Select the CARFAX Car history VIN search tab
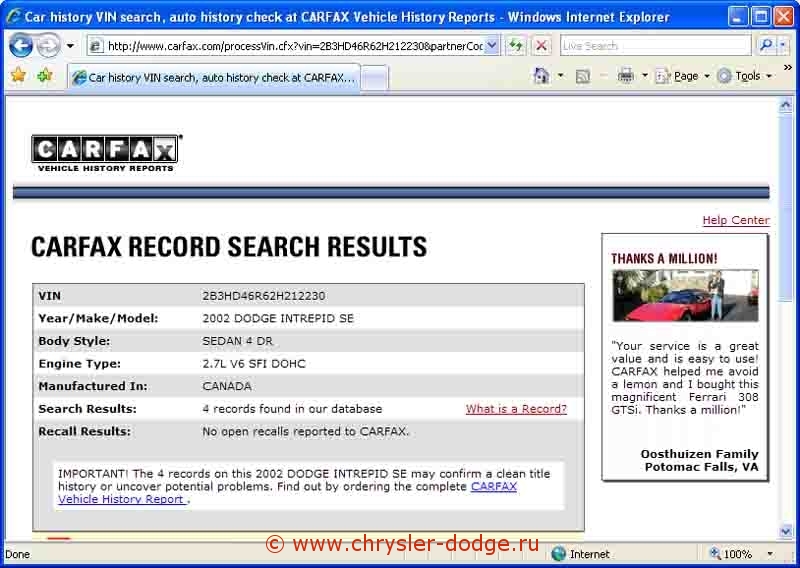 click(214, 78)
